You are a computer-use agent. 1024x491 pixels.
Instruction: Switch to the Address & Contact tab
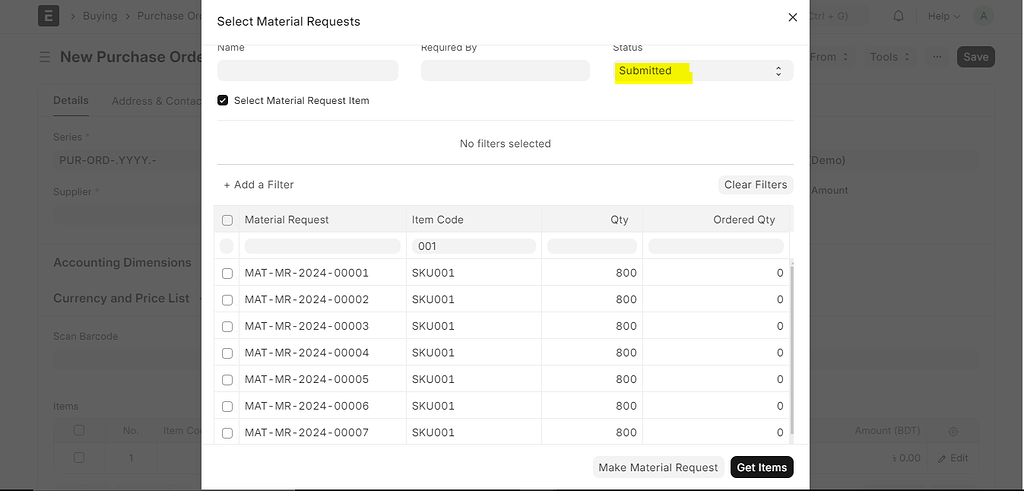157,101
